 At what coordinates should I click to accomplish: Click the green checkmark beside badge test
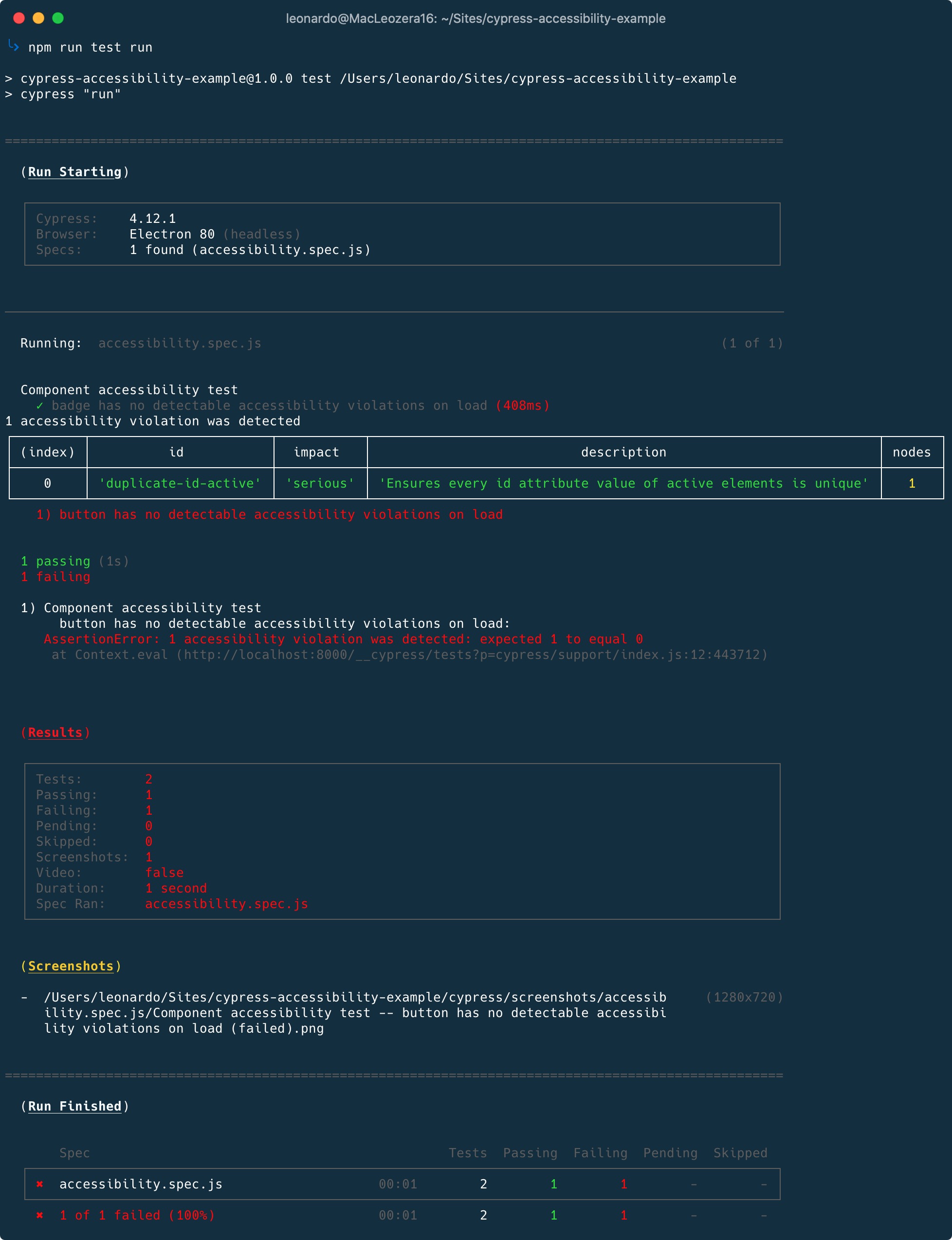pos(40,405)
